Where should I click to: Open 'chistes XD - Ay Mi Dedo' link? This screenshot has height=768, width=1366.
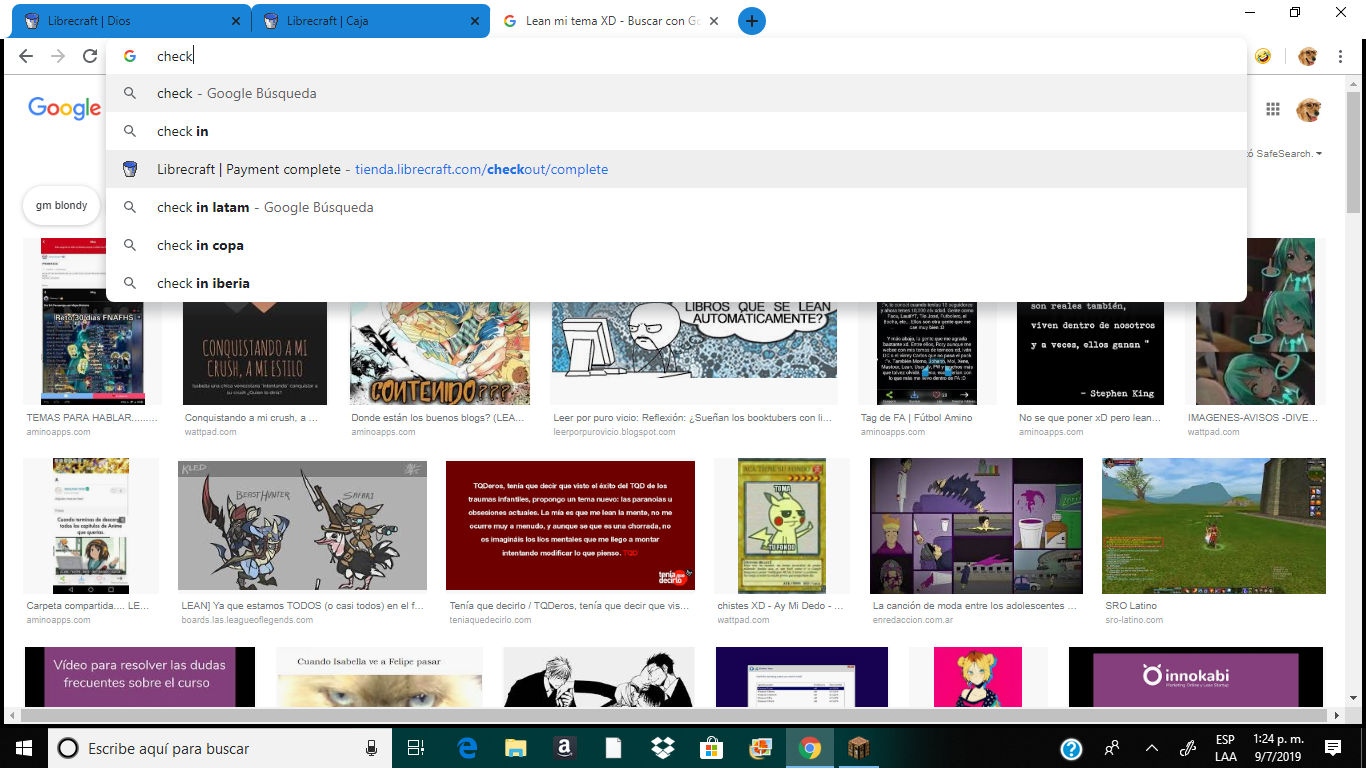click(780, 606)
